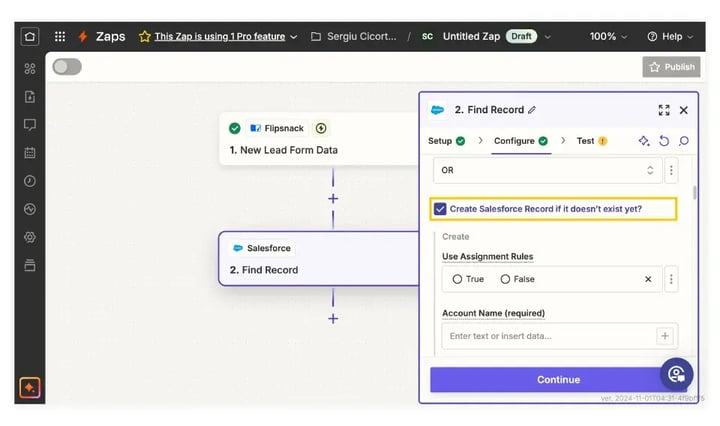
Task: Click the SC user initials badge
Action: pyautogui.click(x=427, y=36)
